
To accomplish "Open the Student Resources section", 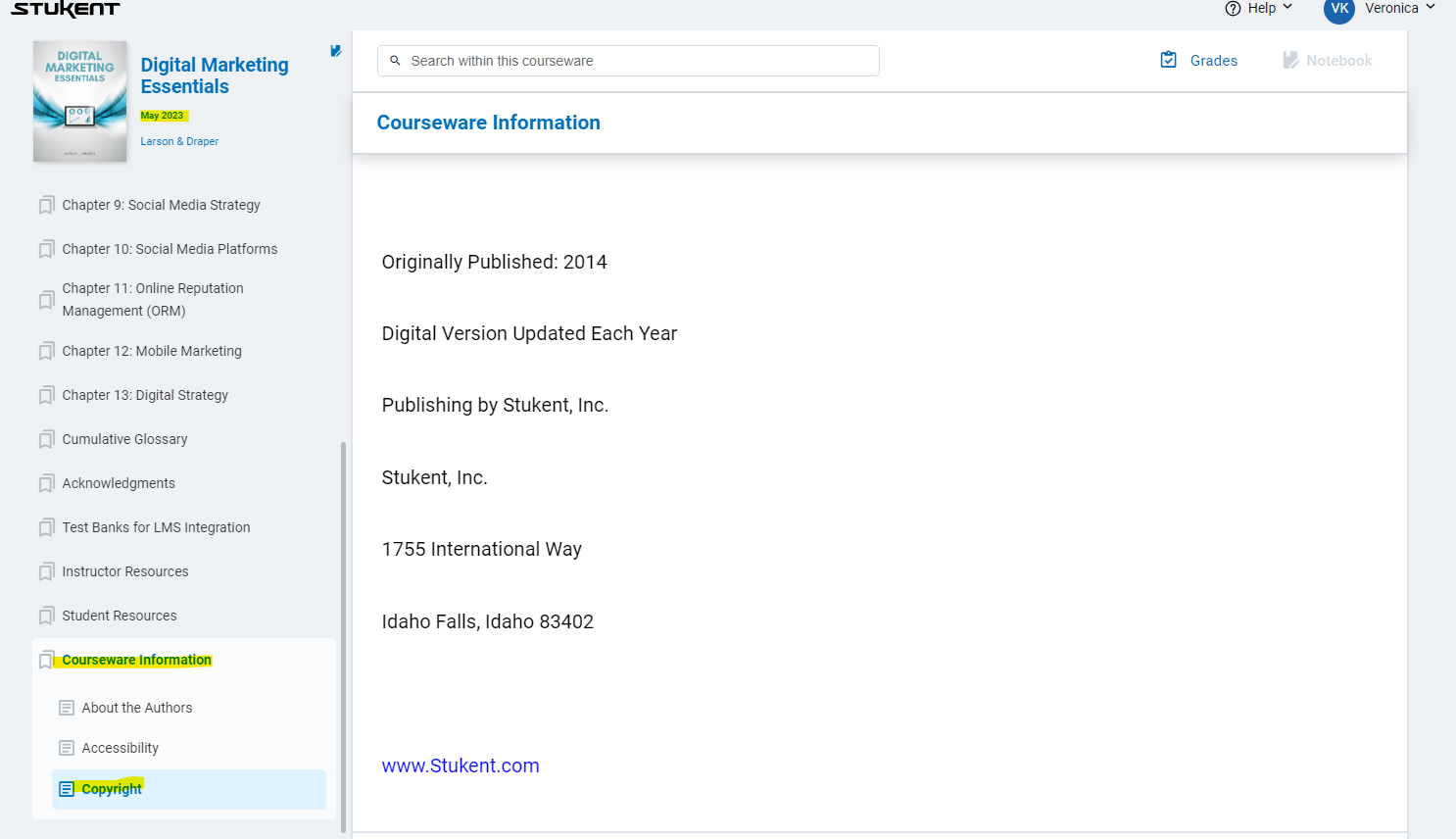I will pos(120,616).
